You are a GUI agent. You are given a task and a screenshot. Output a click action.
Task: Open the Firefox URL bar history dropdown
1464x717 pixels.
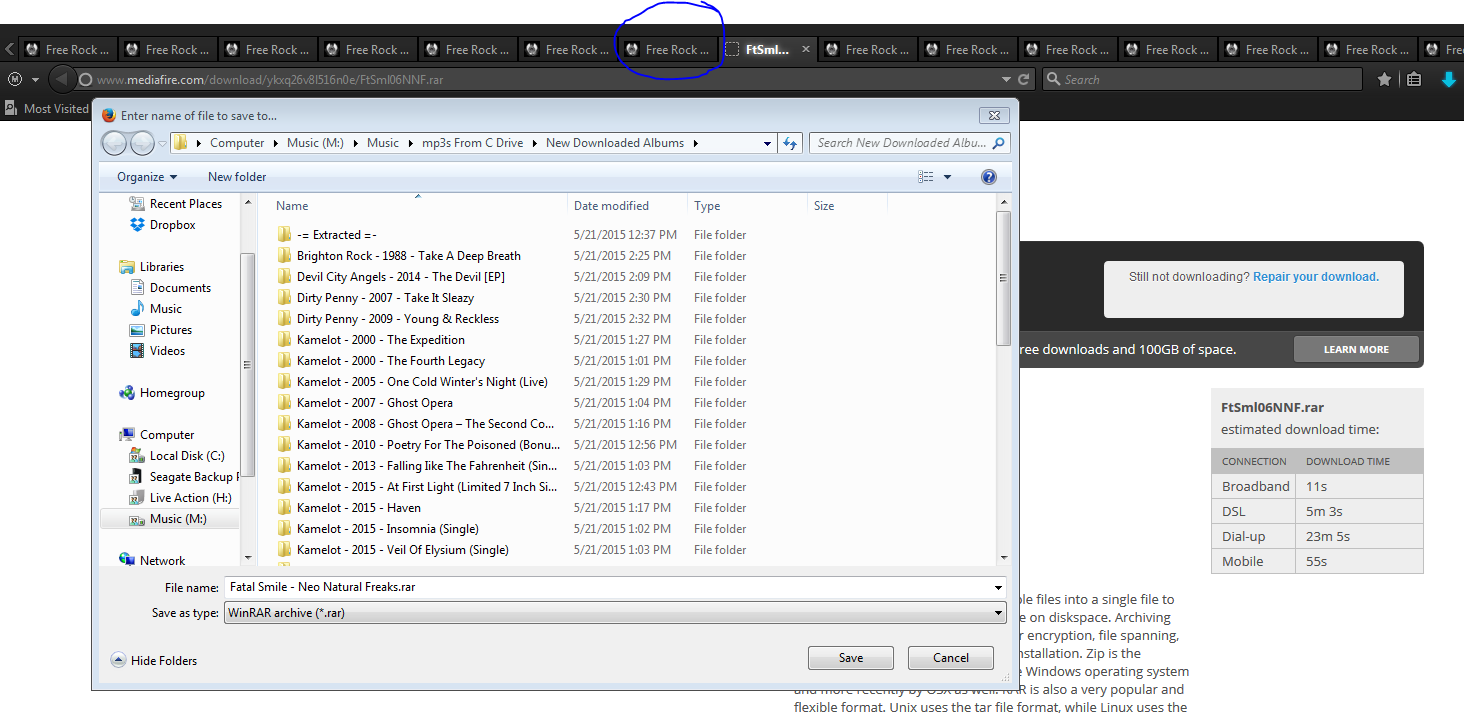click(1006, 79)
